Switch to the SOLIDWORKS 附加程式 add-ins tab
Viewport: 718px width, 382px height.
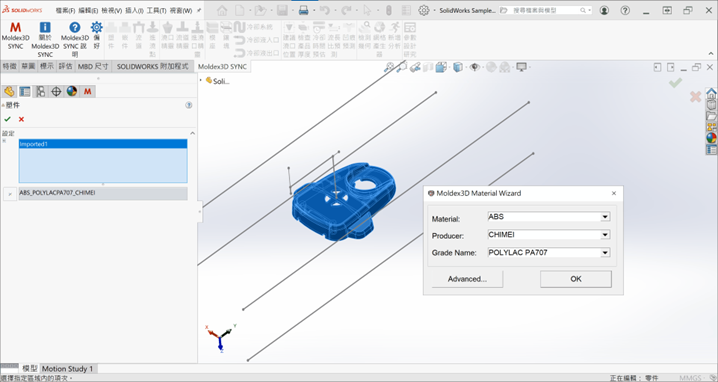pyautogui.click(x=152, y=66)
